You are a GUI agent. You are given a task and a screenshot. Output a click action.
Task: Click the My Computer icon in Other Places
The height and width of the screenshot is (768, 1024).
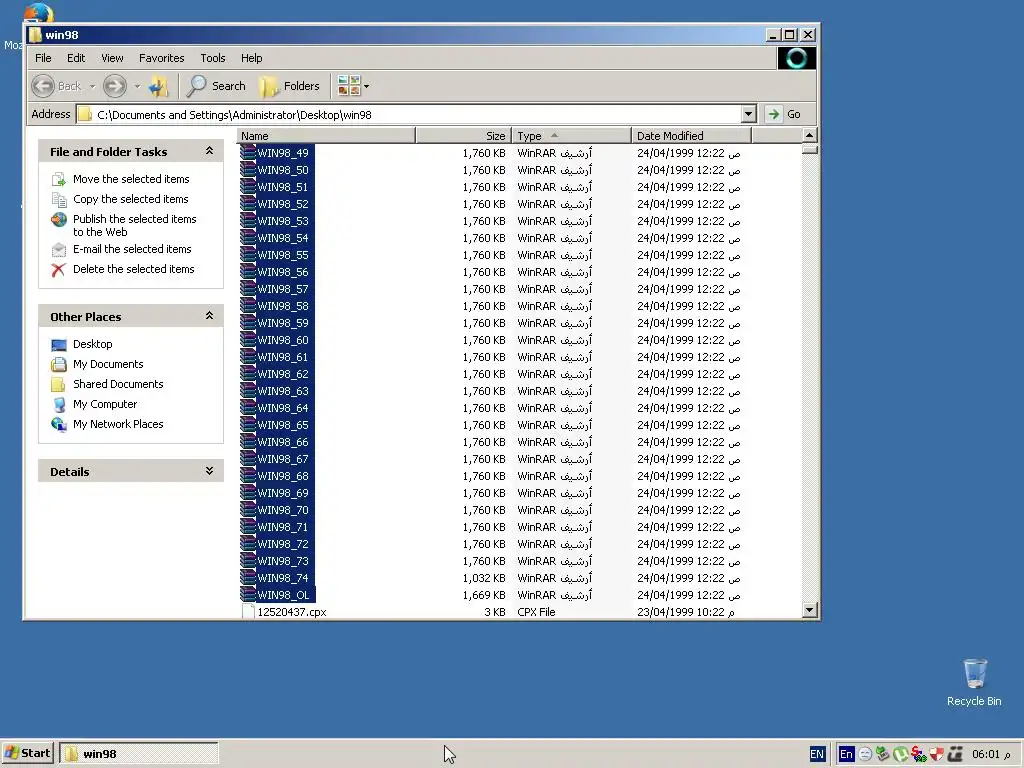(59, 405)
